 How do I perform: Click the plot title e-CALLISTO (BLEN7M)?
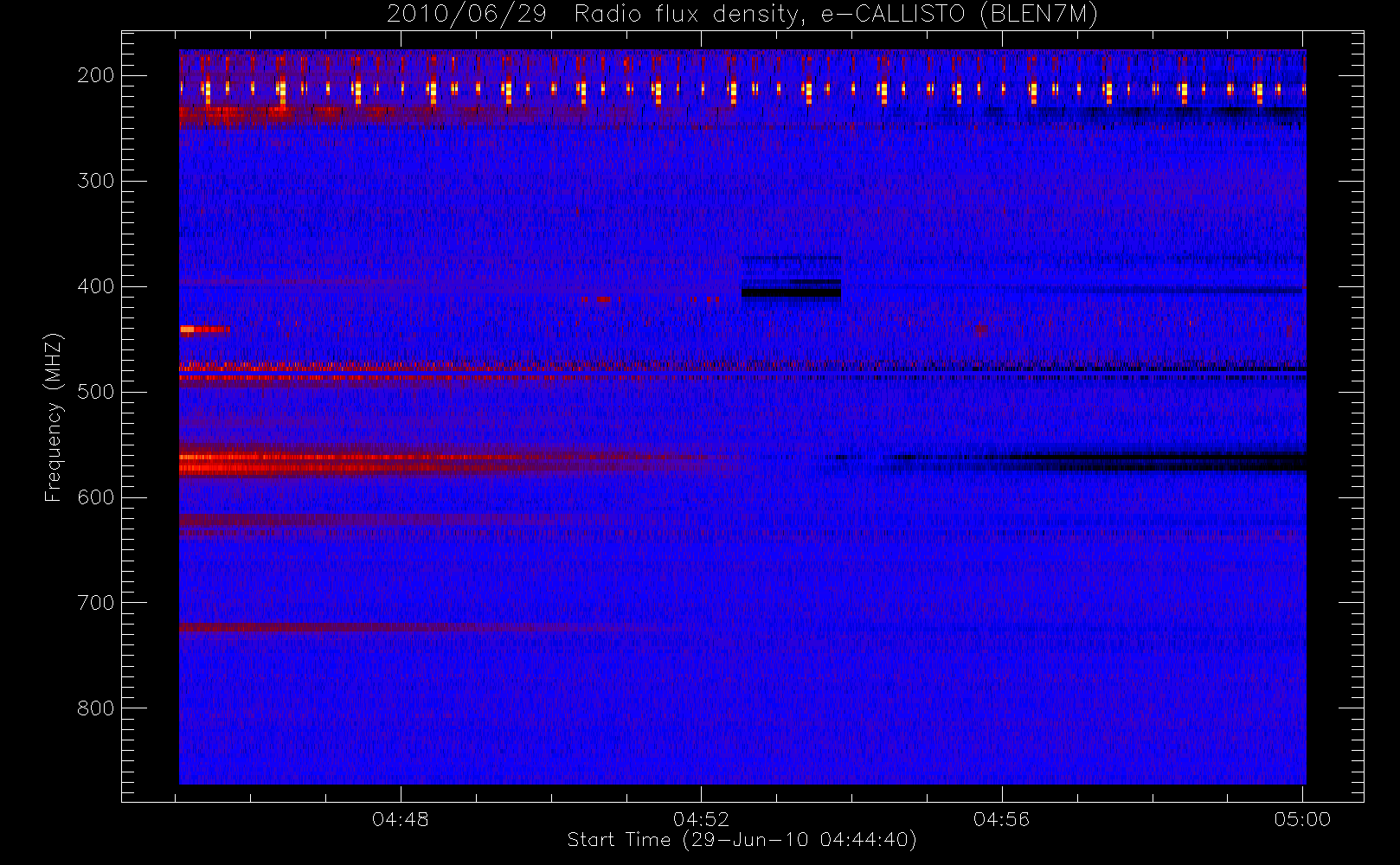click(x=742, y=14)
